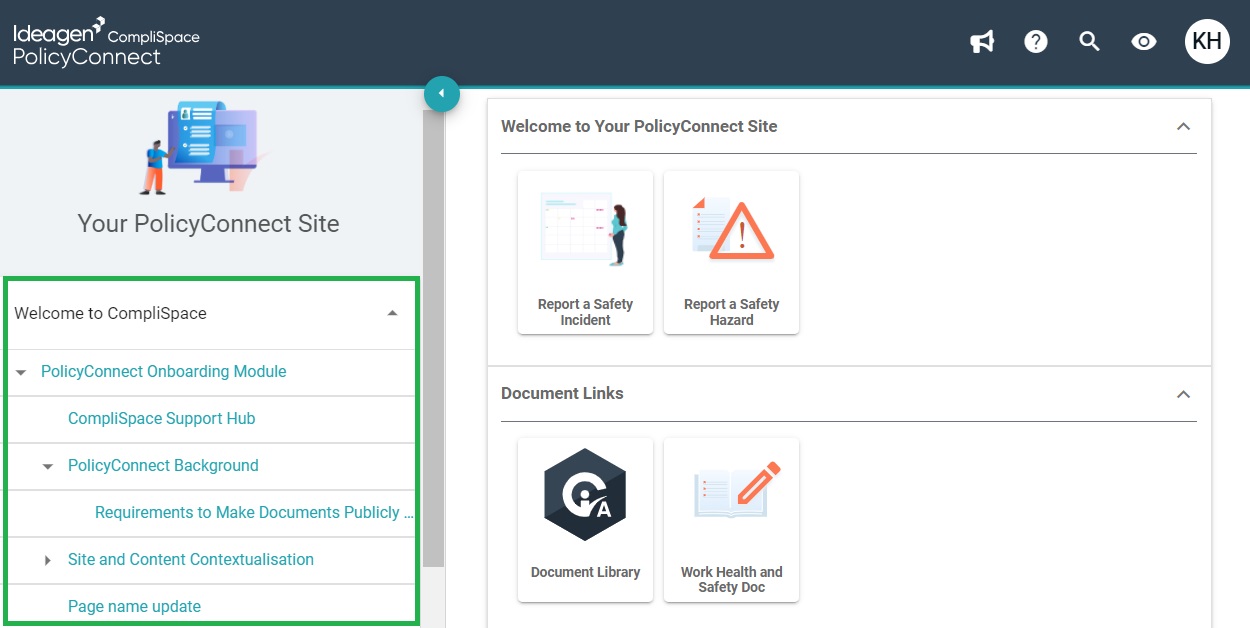1250x628 pixels.
Task: Open the announcements megaphone icon
Action: tap(982, 41)
